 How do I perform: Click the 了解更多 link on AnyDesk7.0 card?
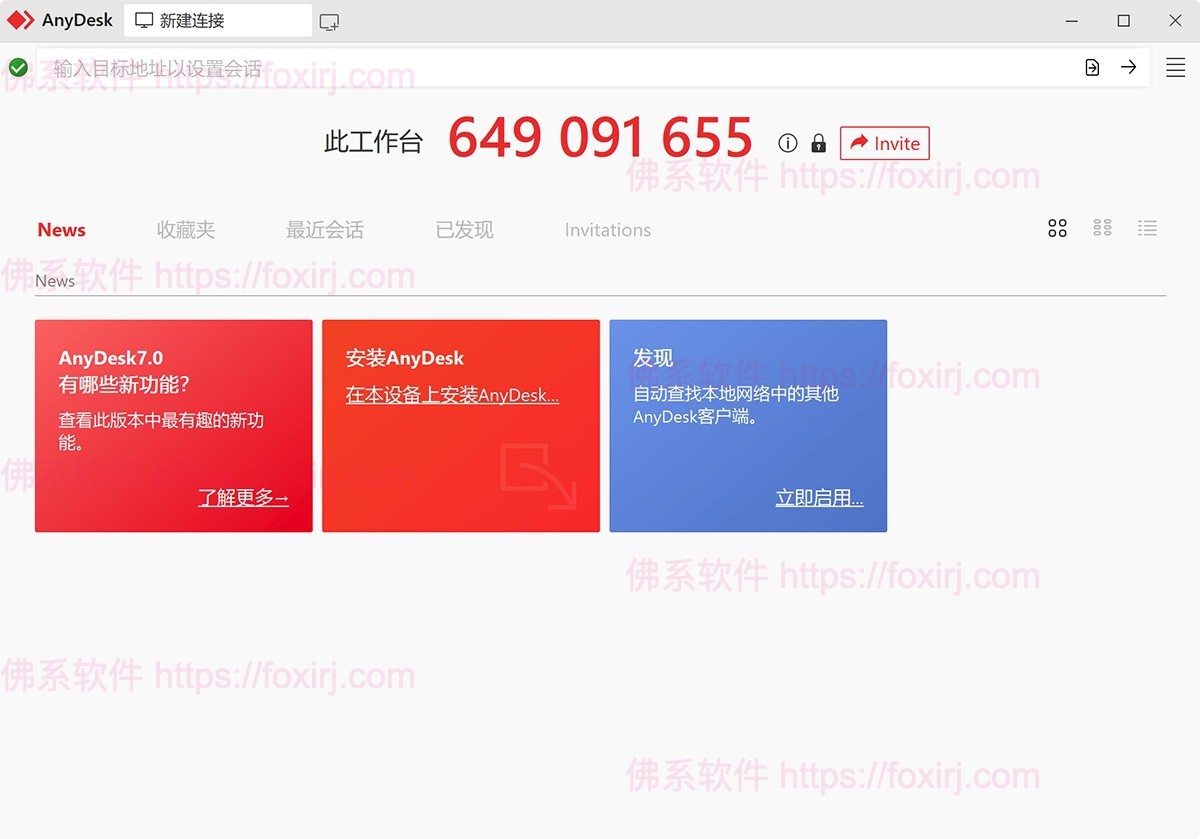243,497
